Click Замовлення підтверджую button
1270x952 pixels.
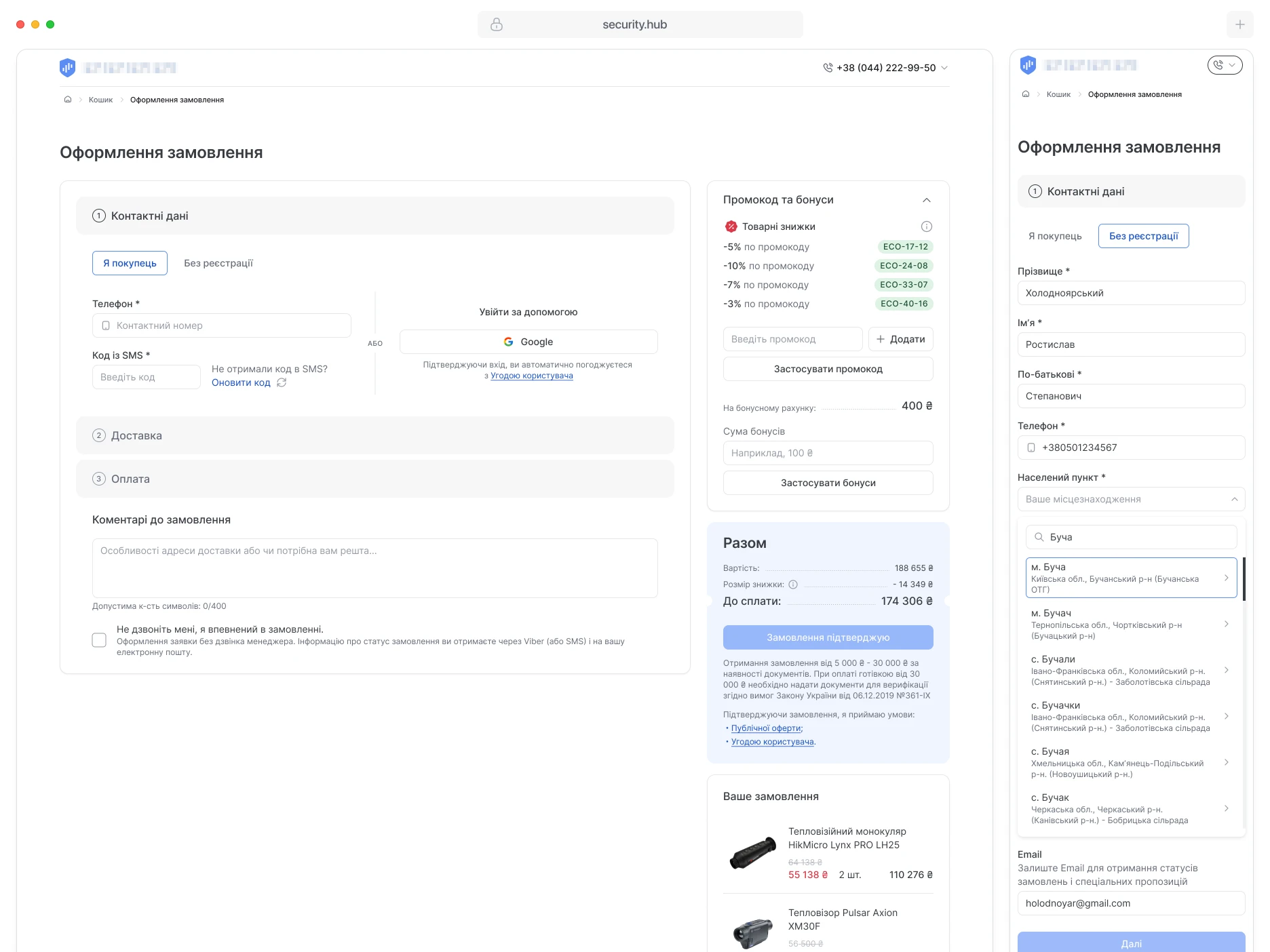(x=828, y=637)
